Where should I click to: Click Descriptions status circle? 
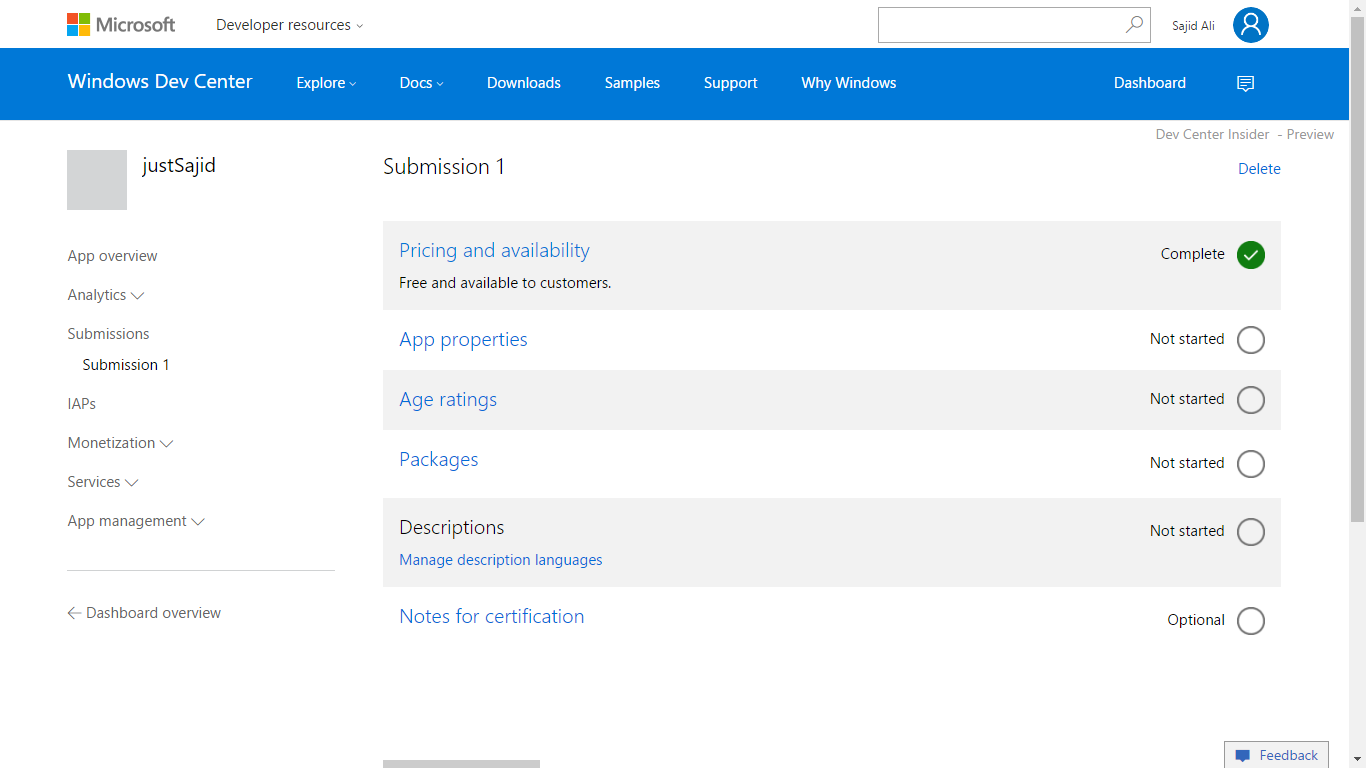click(x=1251, y=532)
